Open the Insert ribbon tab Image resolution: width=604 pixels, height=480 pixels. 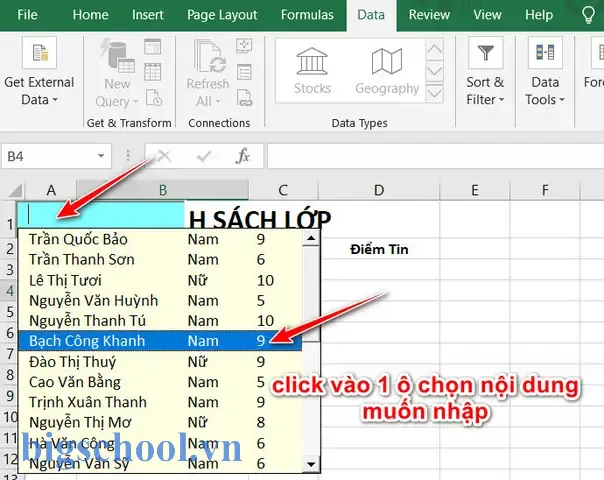click(x=148, y=15)
